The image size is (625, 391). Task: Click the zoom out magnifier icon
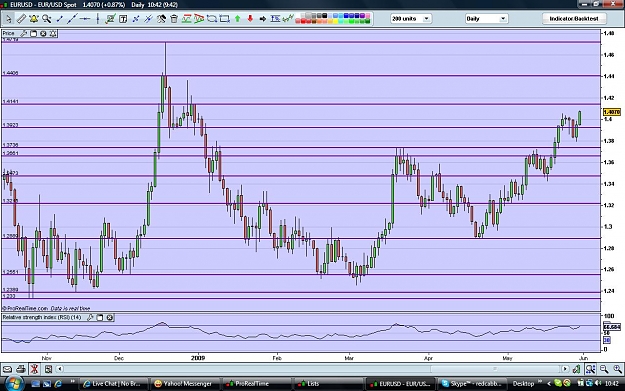click(604, 369)
